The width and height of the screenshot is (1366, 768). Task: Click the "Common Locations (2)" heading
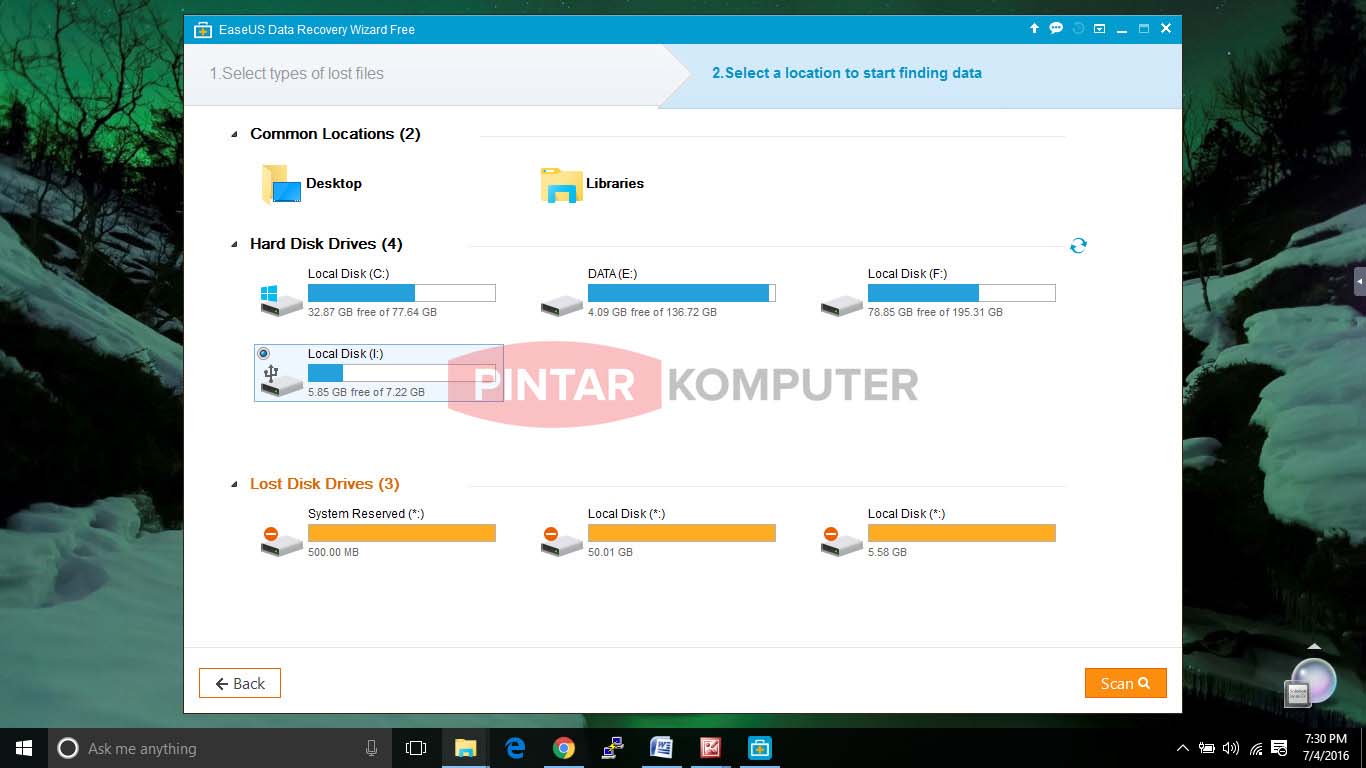pos(335,134)
